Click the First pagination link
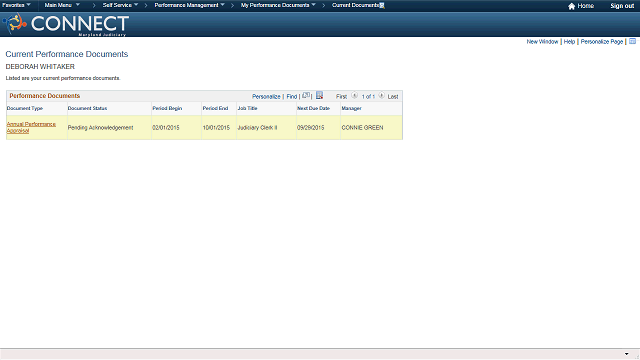 coord(341,97)
